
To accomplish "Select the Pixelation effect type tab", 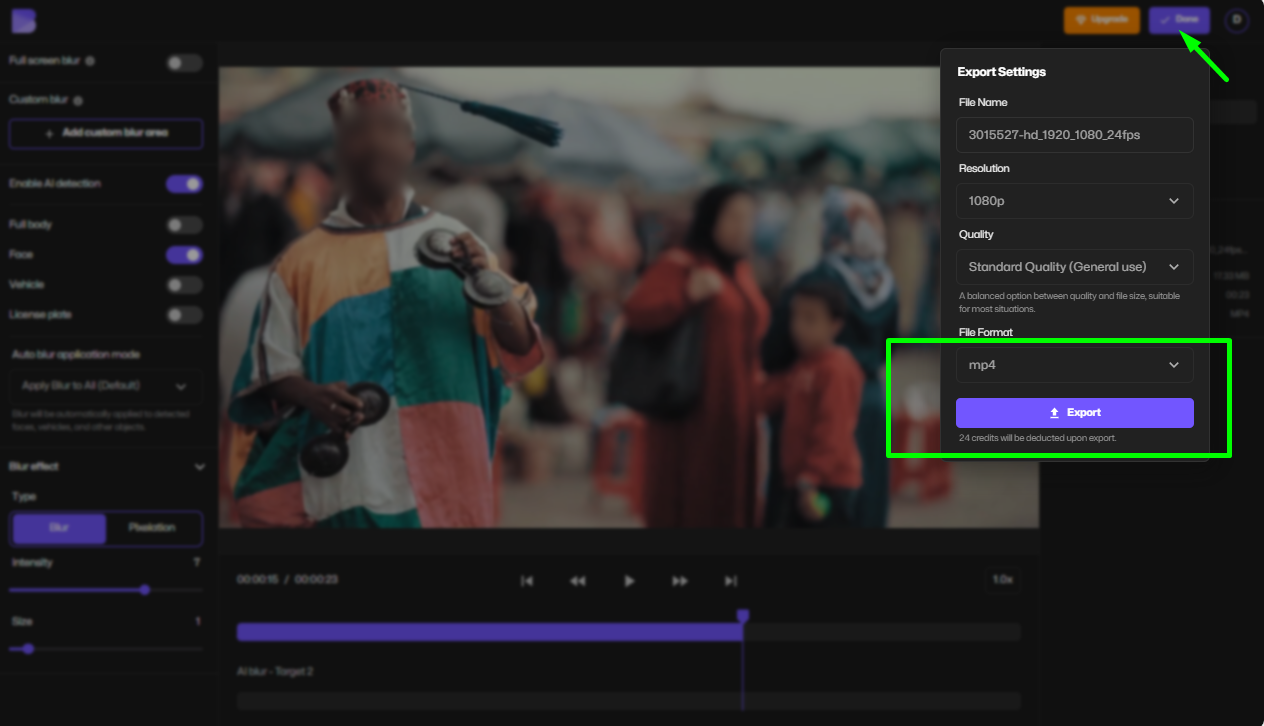I will pos(153,528).
